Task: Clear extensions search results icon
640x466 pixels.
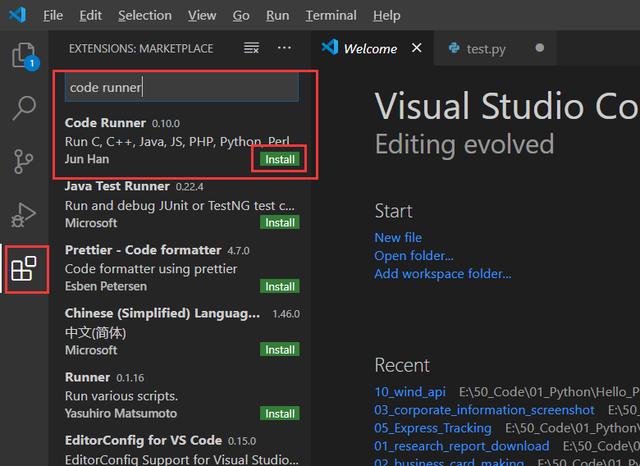Action: point(251,48)
